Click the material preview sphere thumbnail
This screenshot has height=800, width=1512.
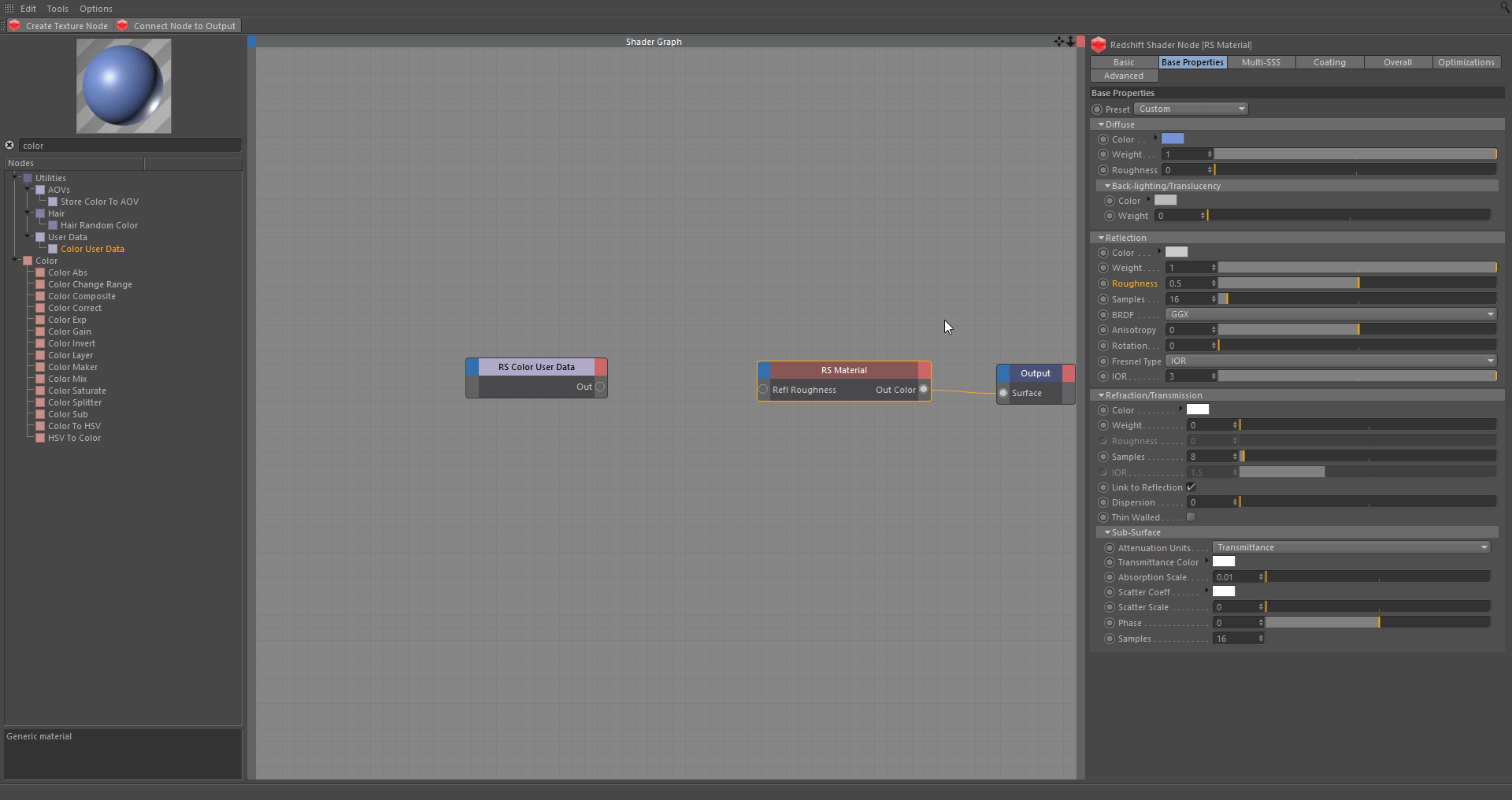click(x=124, y=86)
